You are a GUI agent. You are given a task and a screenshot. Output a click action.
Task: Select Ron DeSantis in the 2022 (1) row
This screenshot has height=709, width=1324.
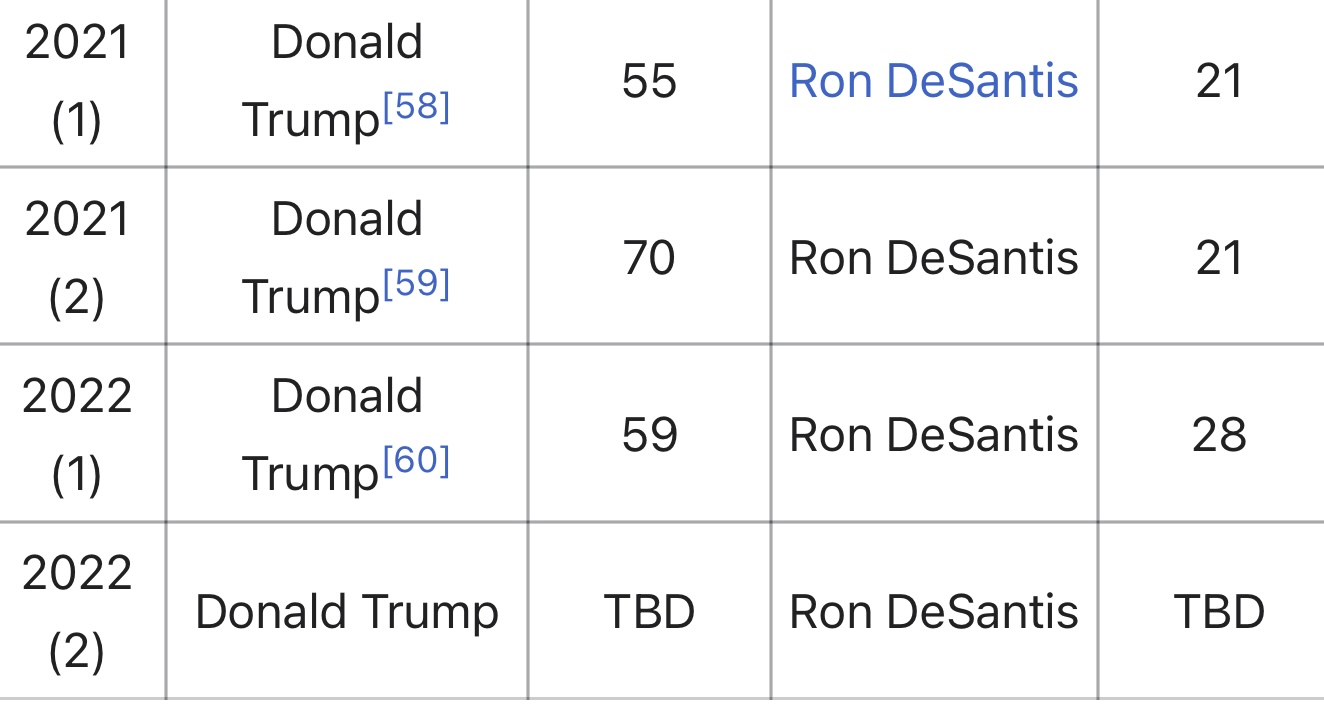(933, 435)
